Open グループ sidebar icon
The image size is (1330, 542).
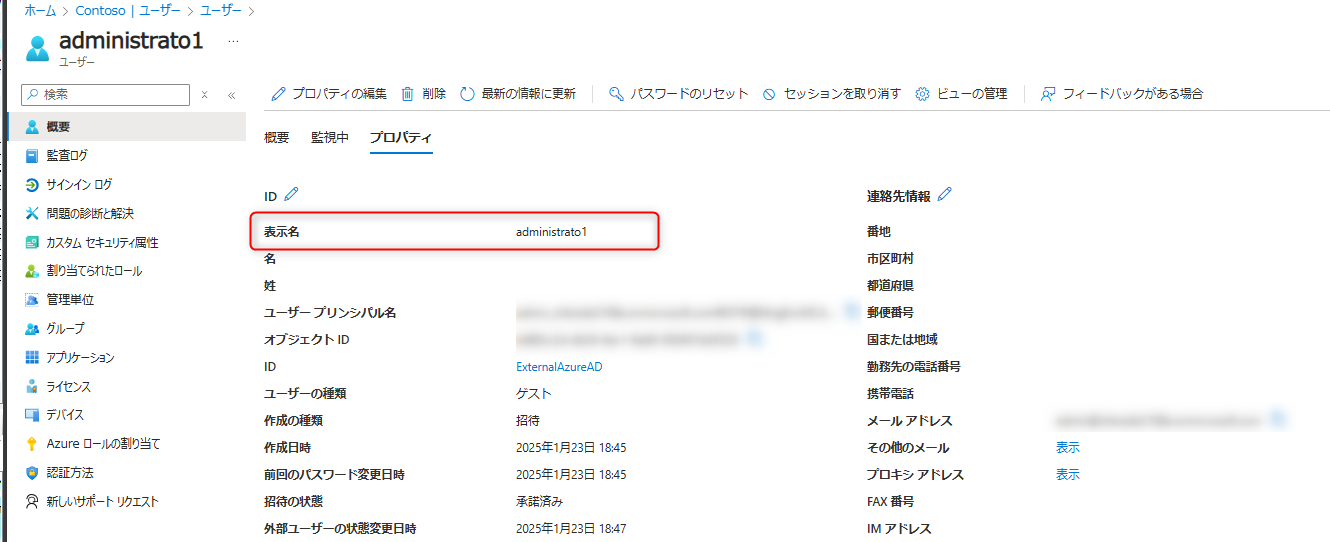(32, 329)
